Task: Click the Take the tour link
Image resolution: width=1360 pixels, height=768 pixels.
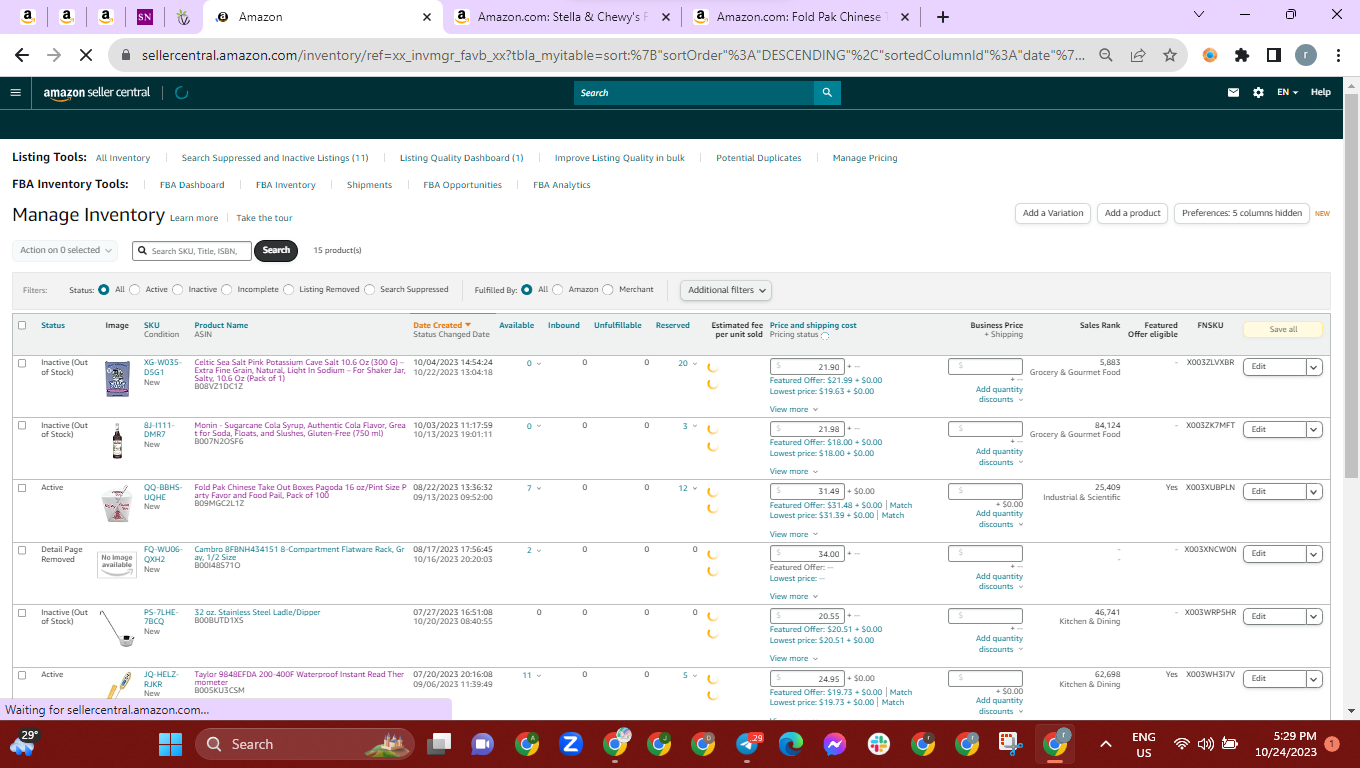Action: [x=265, y=218]
